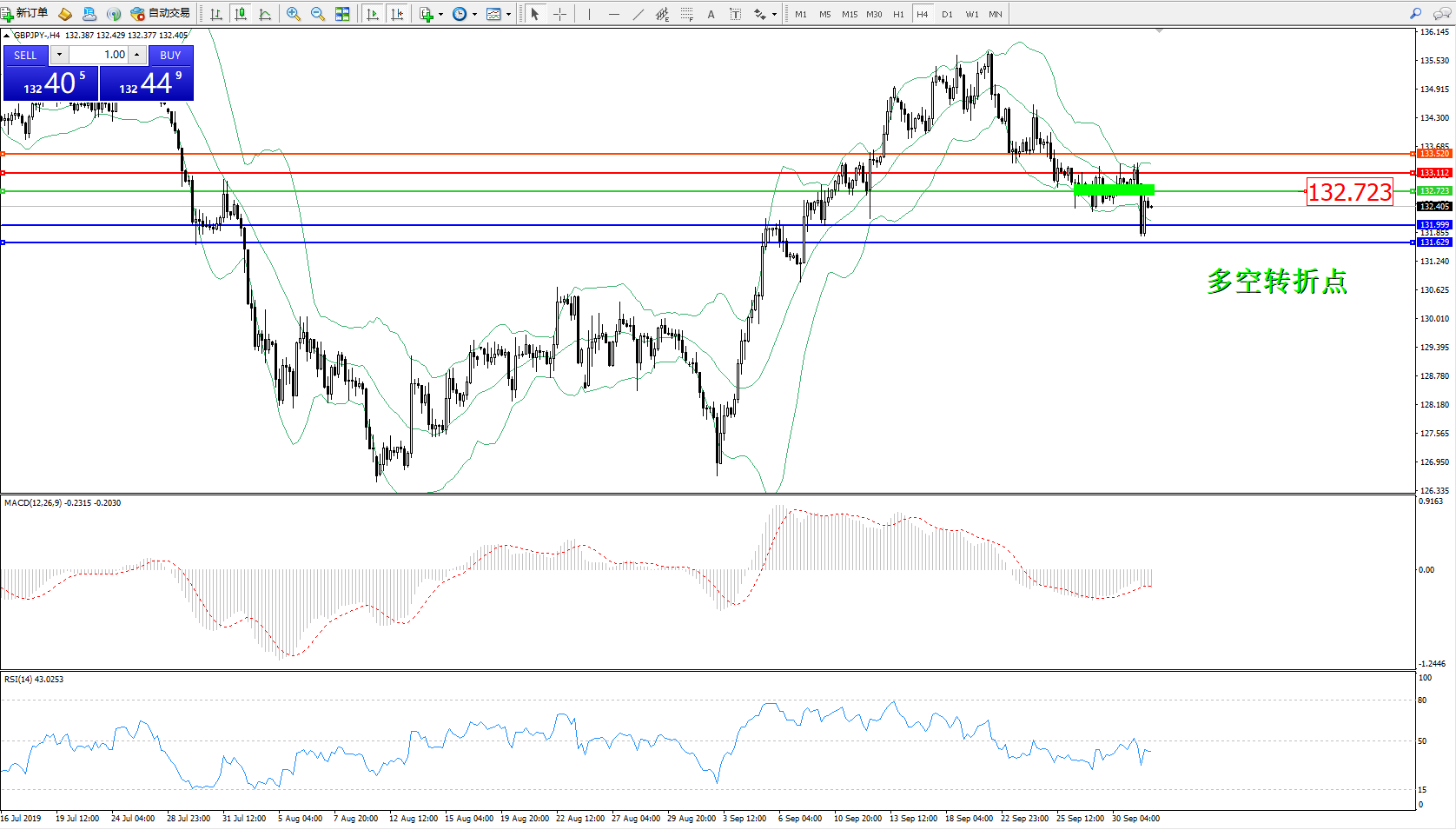Select the horizontal line drawing tool
1456x830 pixels.
(614, 14)
